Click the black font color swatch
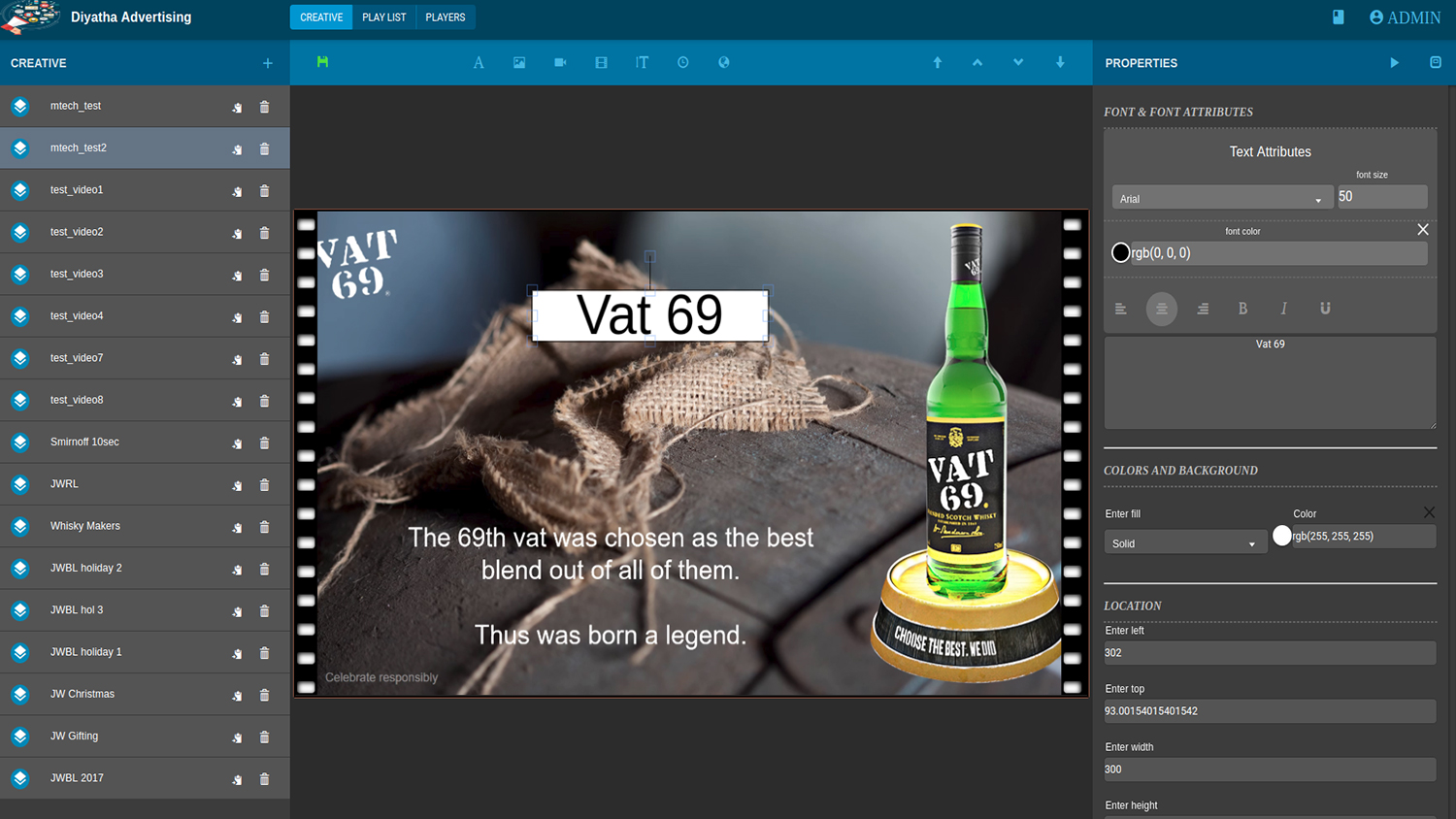 point(1121,253)
